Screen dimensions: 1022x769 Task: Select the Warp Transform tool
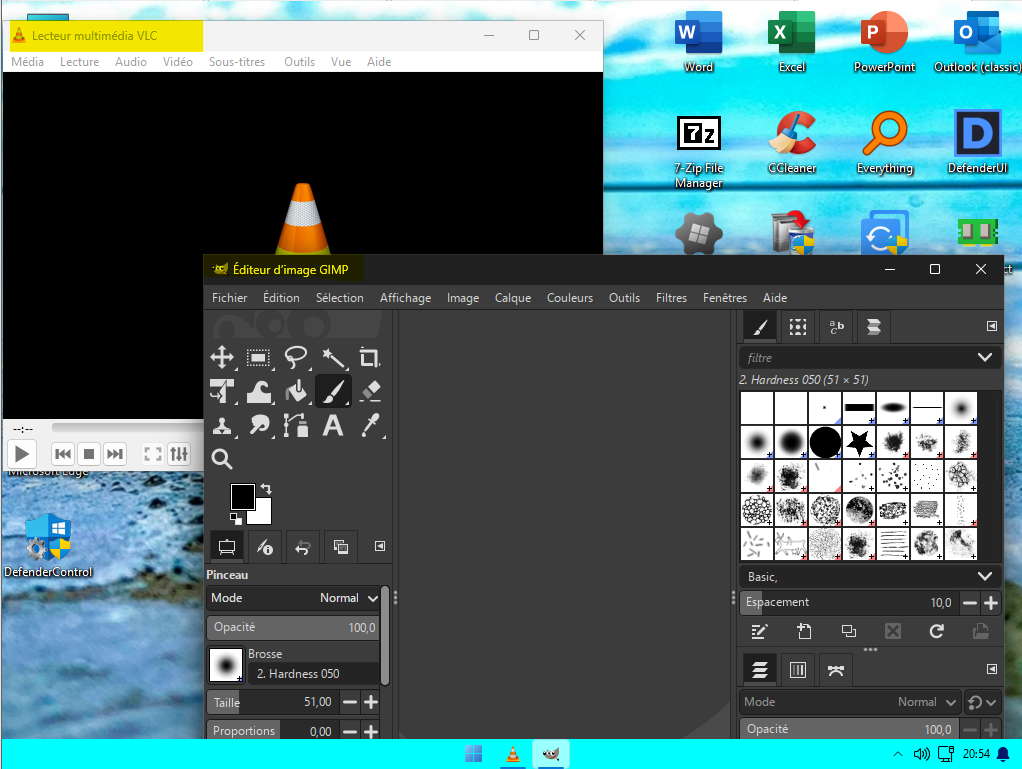point(259,391)
